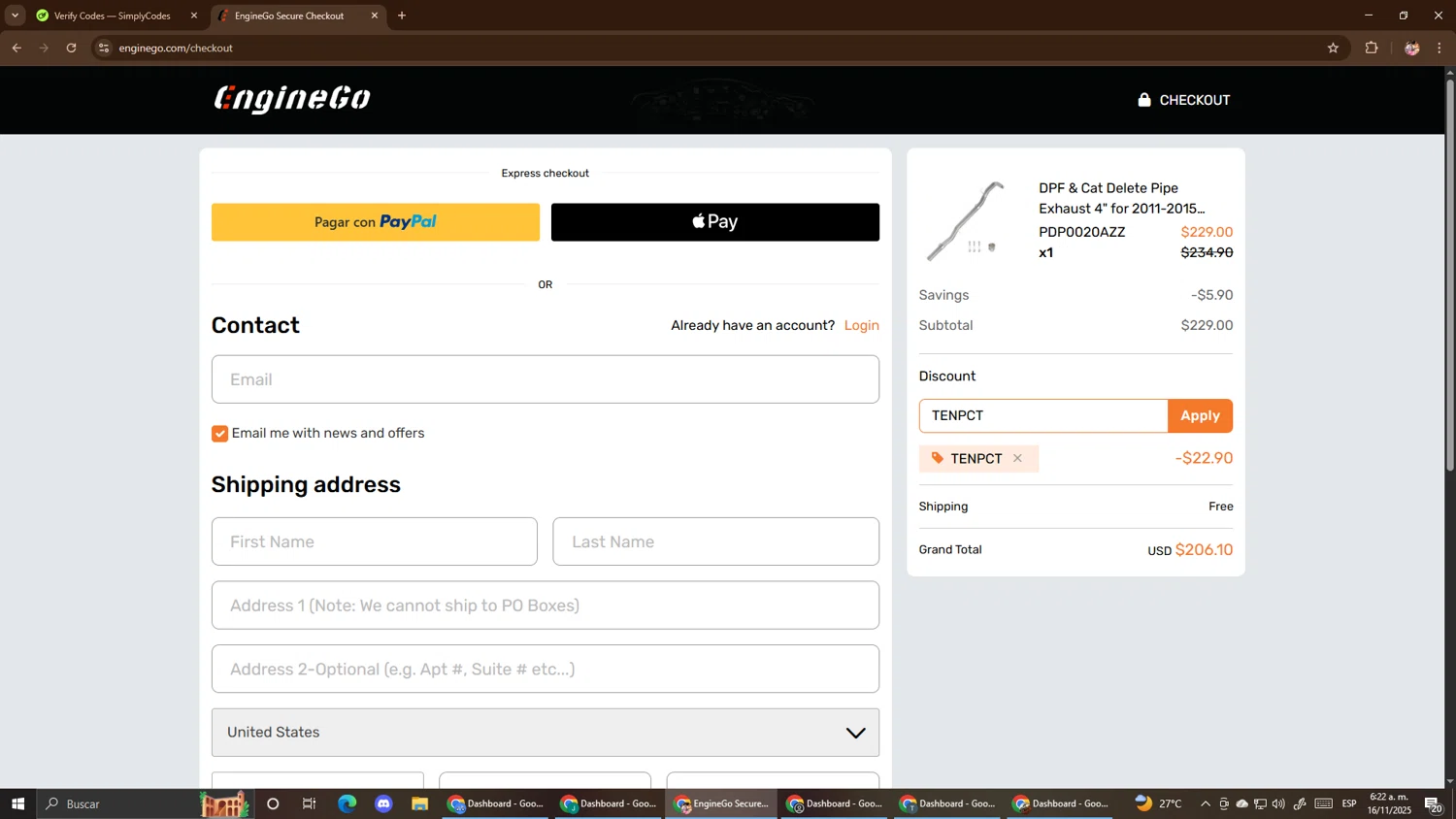Open the taskbar clock and calendar
The height and width of the screenshot is (819, 1456).
[x=1389, y=803]
